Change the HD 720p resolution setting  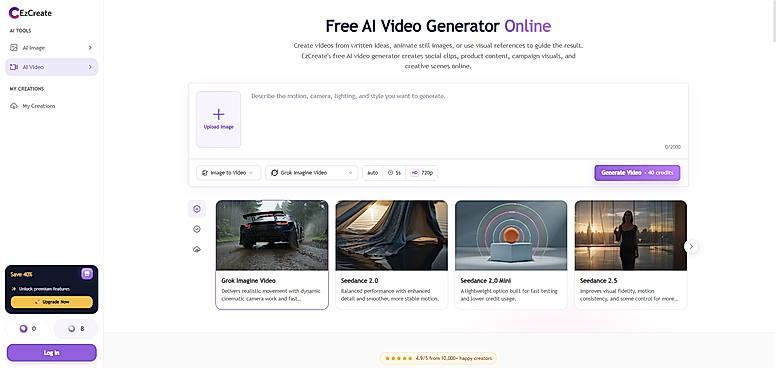pos(422,173)
